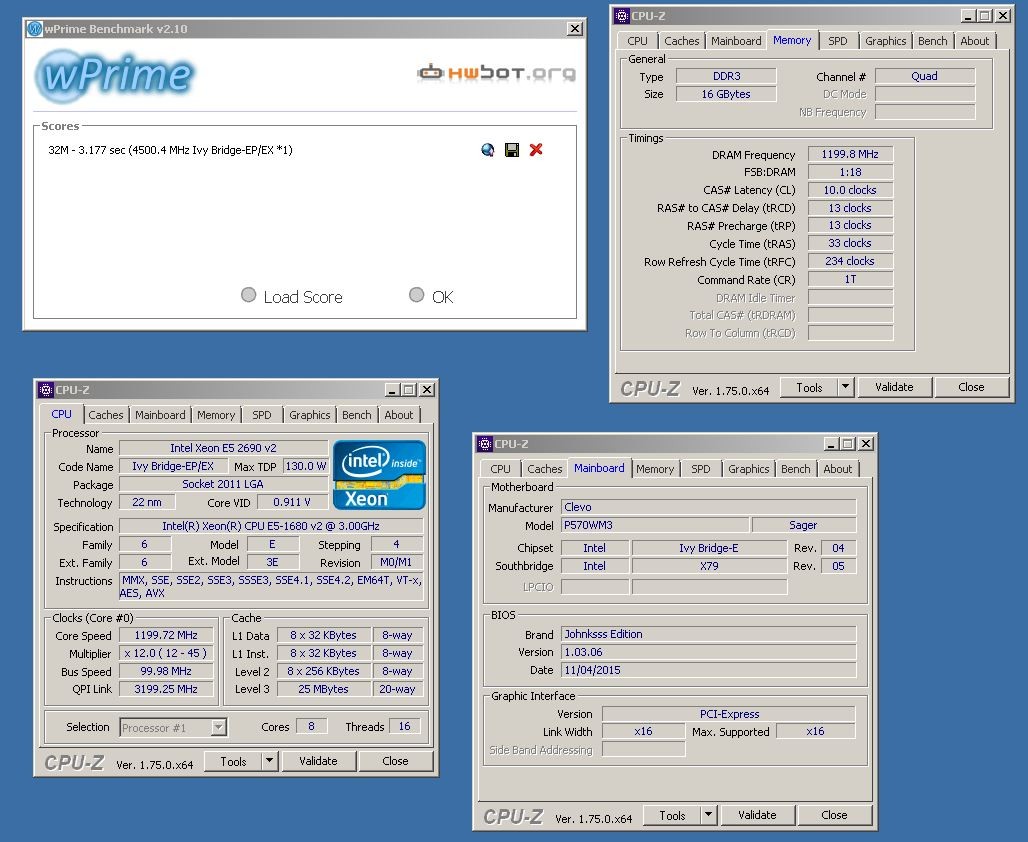Open the Graphics tab in the CPU window
The image size is (1028, 842).
(x=309, y=415)
